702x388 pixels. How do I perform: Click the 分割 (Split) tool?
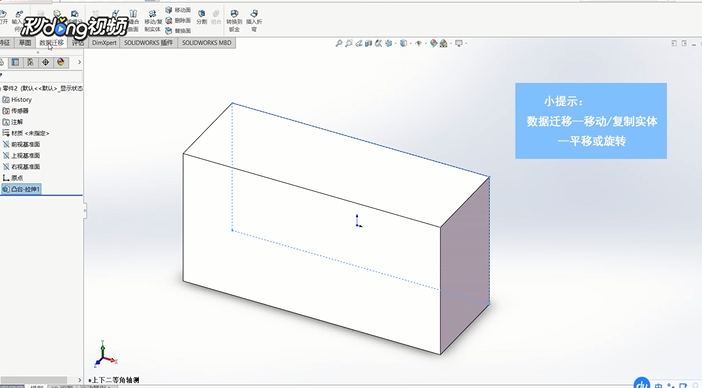pos(201,17)
